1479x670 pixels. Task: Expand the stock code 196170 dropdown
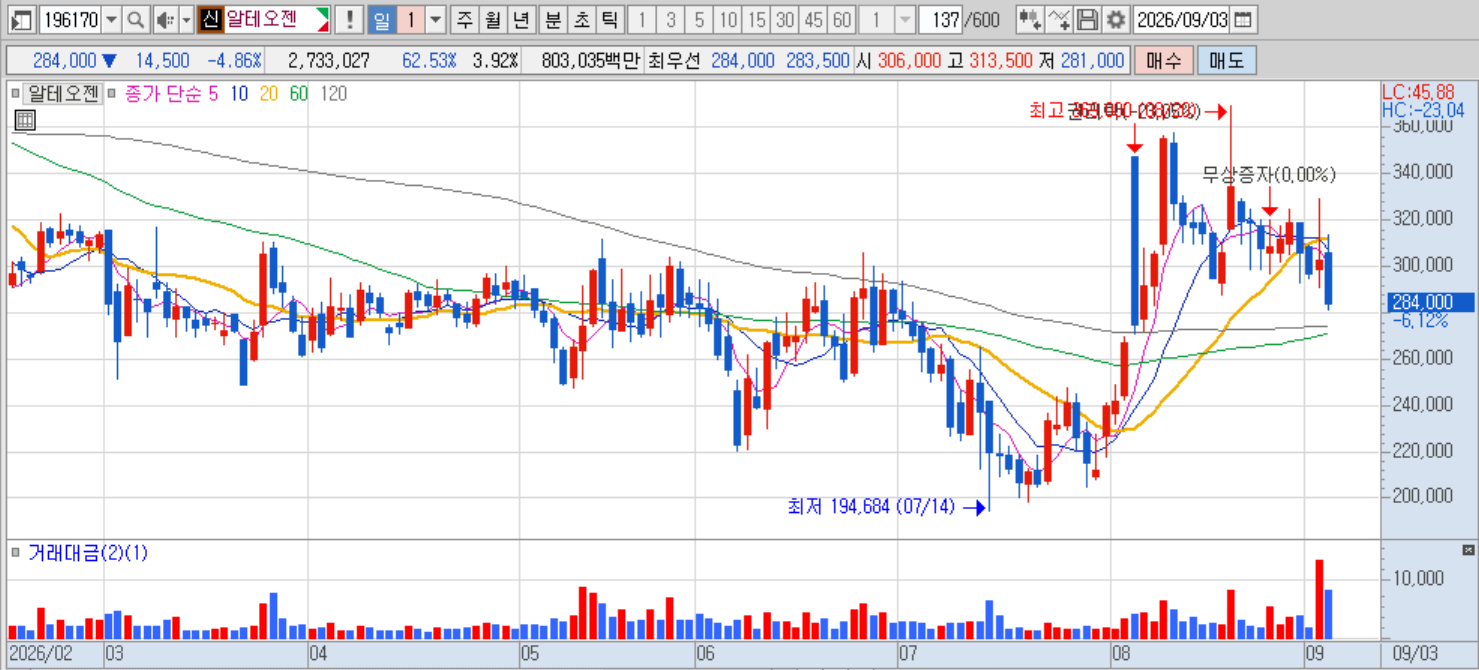coord(111,19)
